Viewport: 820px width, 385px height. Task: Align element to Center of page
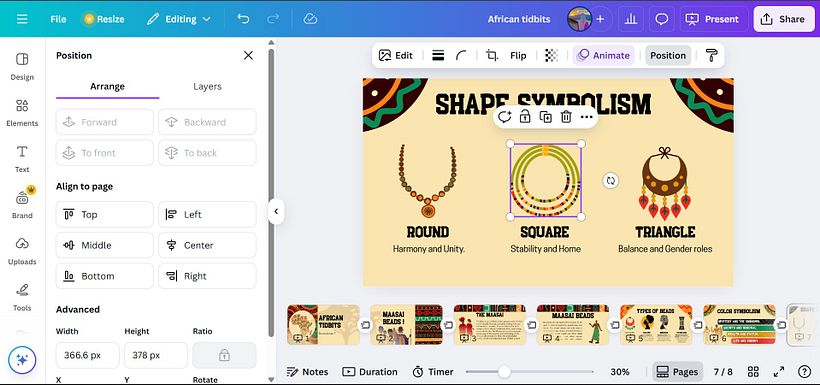pyautogui.click(x=207, y=245)
